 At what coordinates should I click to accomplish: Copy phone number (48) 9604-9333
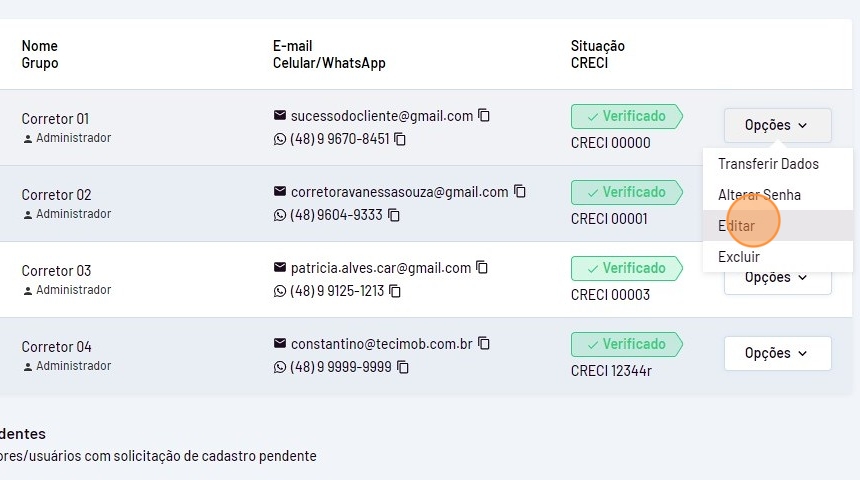394,215
